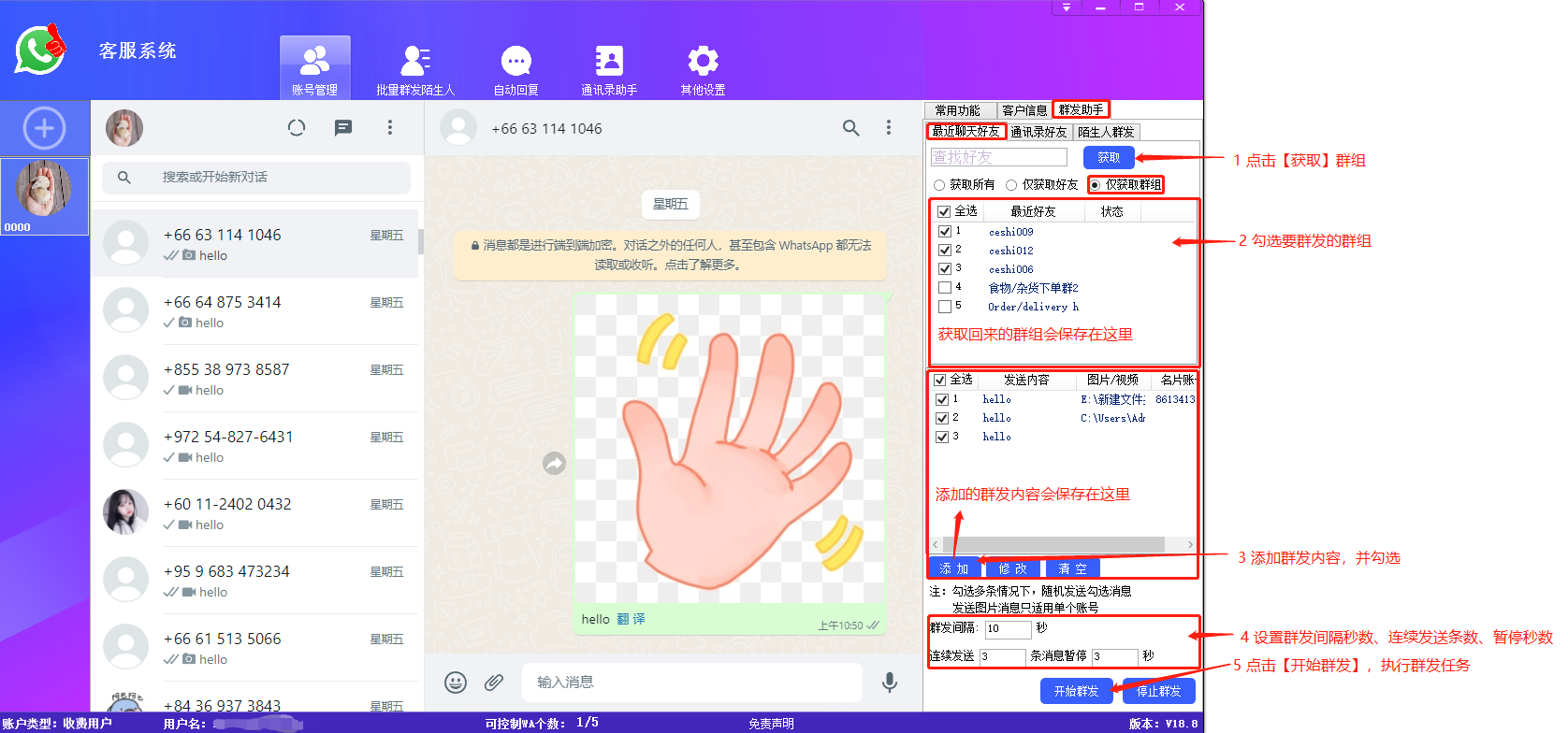
Task: Click the WhatsApp logo at top left
Action: click(x=41, y=49)
